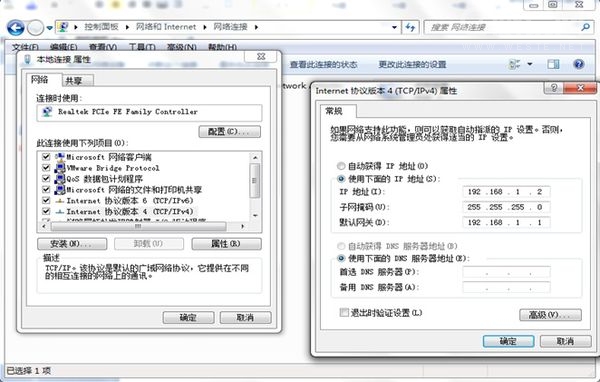Image resolution: width=600 pixels, height=382 pixels.
Task: Click 取消 in 本地连接 属性 dialog
Action: coord(245,317)
